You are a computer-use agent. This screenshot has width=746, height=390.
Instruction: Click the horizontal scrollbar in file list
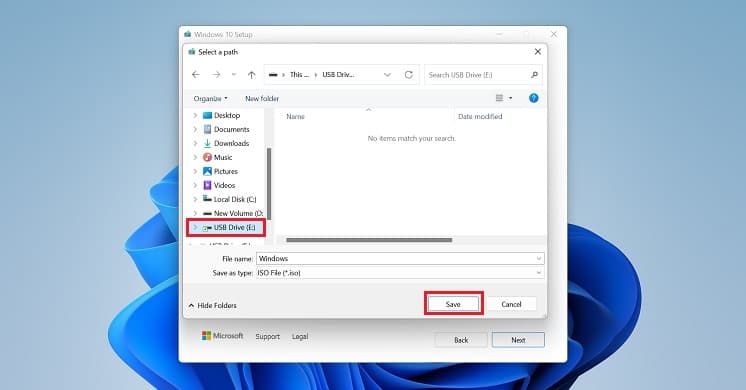369,240
